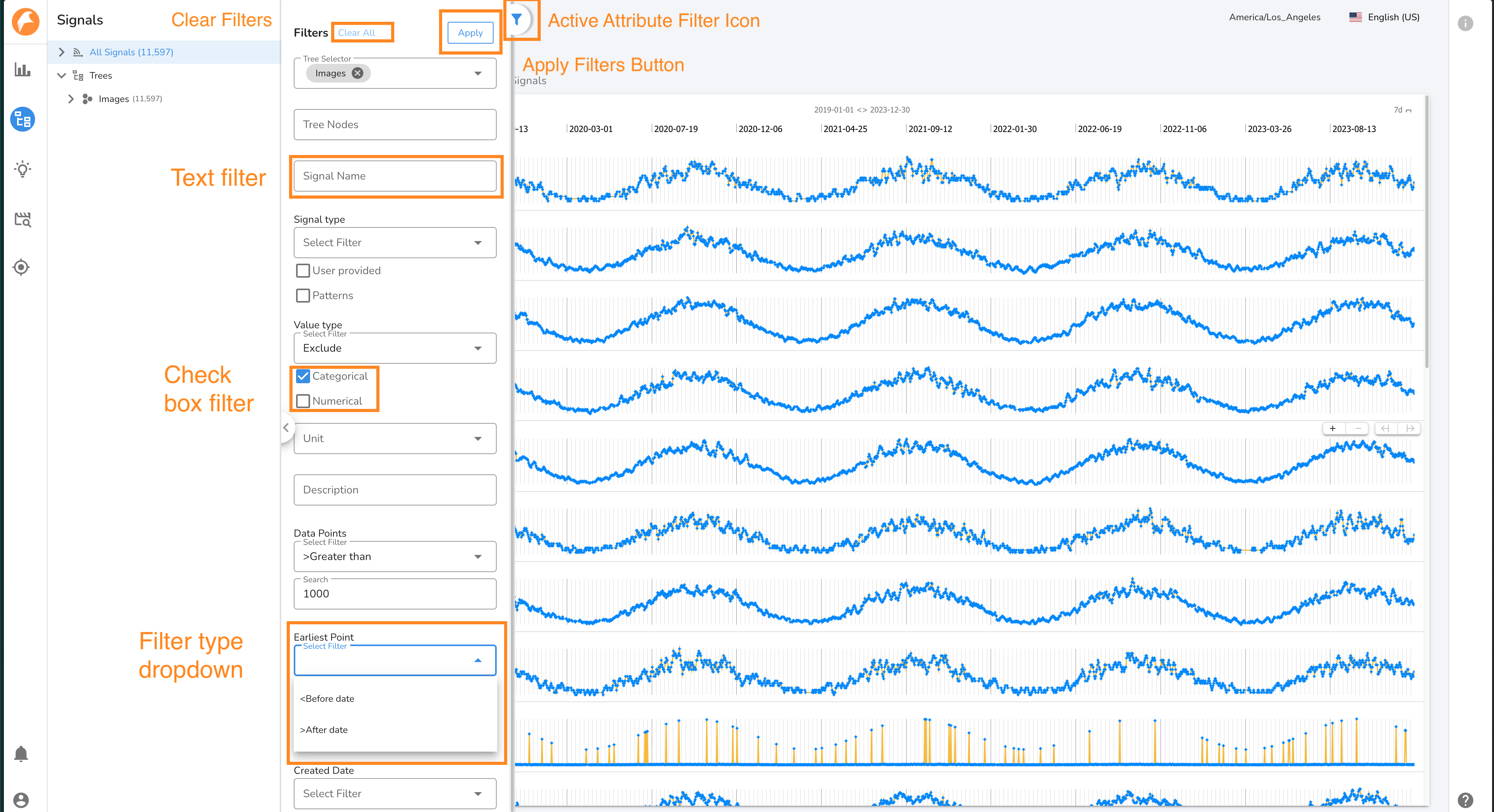Uncheck the Categorical checkbox

[x=303, y=376]
